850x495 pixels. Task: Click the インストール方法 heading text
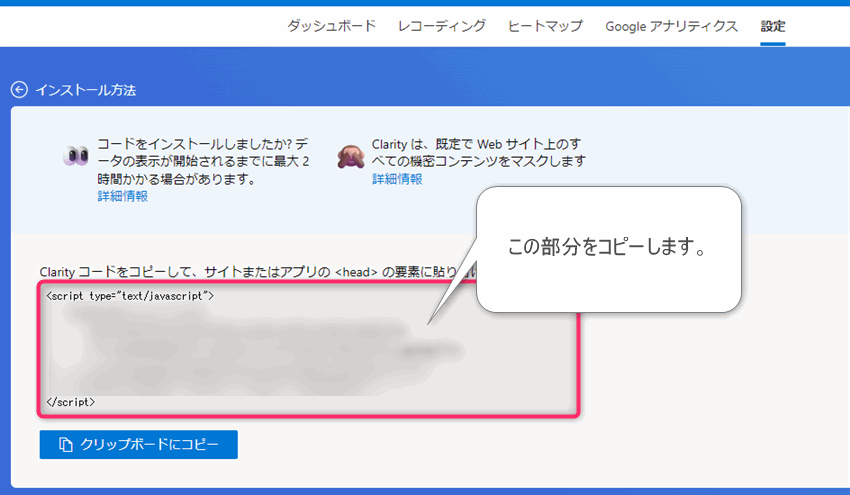click(86, 90)
